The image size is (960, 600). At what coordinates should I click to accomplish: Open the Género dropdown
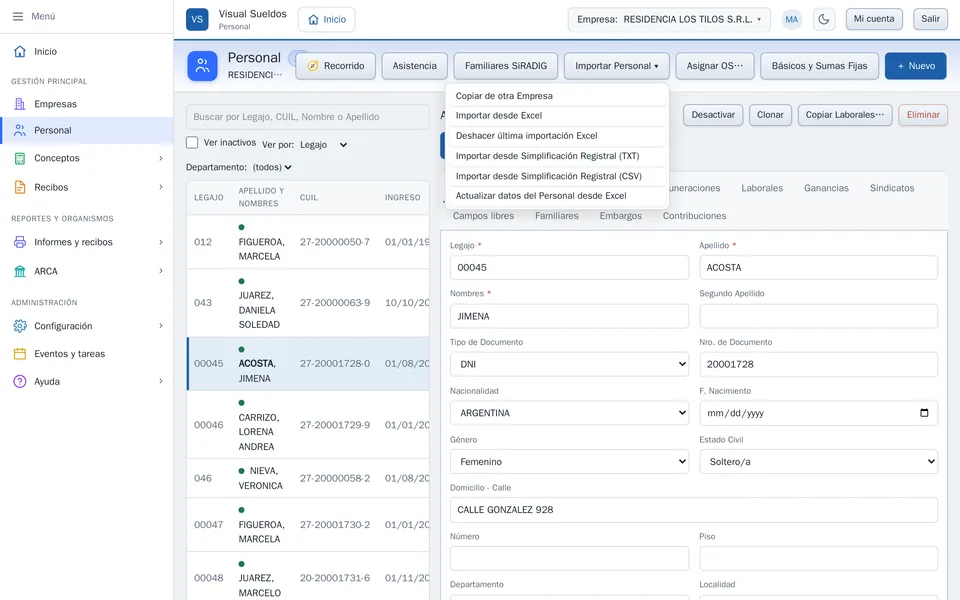[569, 462]
